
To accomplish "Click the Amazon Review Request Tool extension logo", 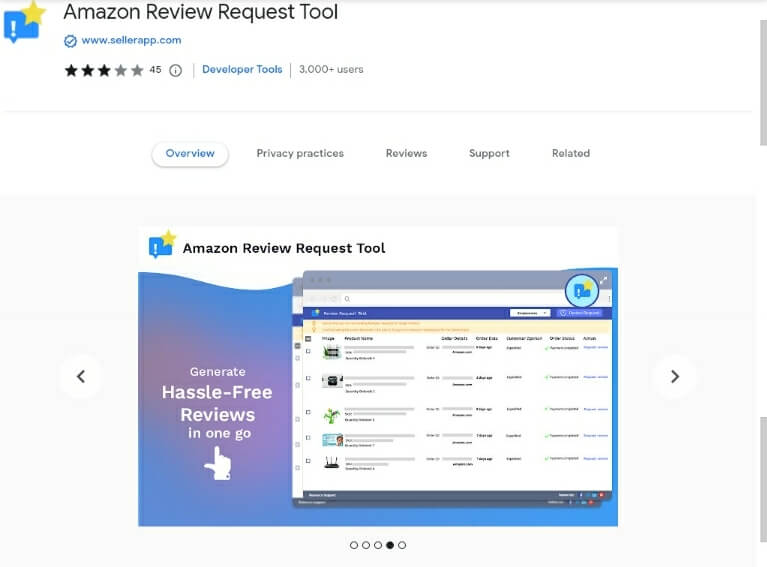I will [24, 22].
